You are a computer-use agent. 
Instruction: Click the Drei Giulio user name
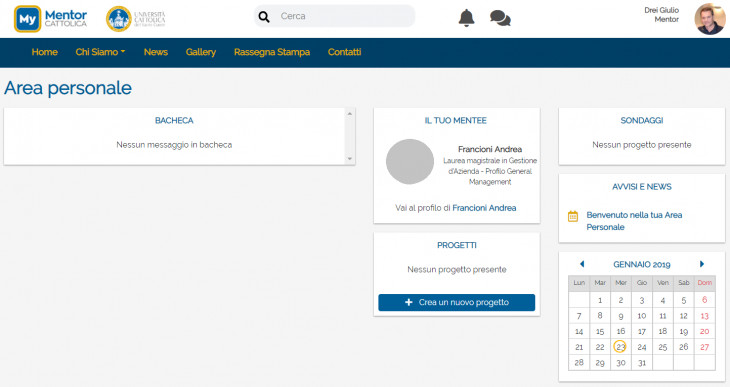click(x=661, y=10)
